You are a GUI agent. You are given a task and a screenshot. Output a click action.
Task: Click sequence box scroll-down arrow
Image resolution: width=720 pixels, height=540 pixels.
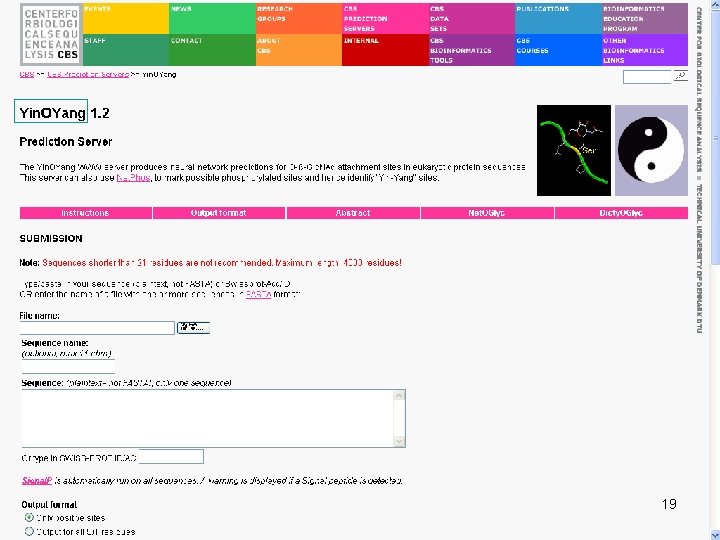pyautogui.click(x=399, y=441)
